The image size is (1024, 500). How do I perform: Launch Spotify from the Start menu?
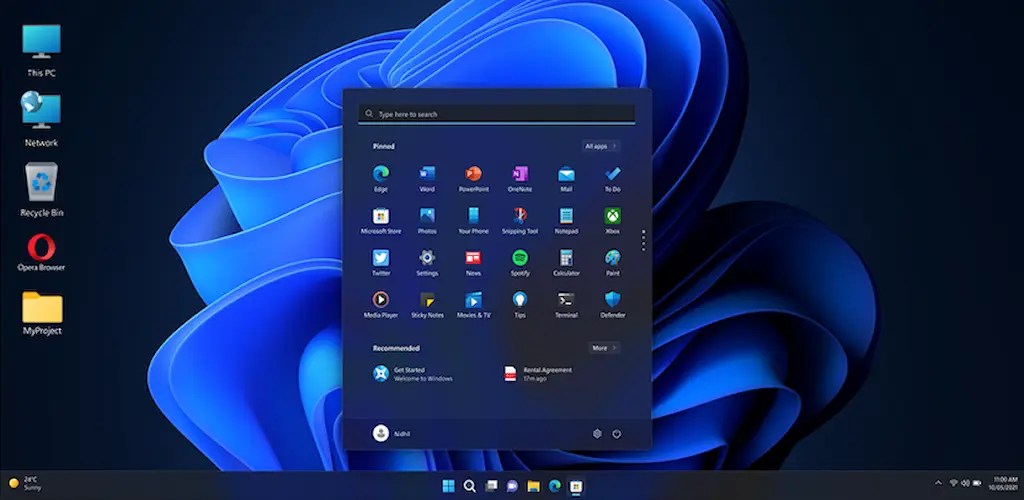[x=520, y=262]
